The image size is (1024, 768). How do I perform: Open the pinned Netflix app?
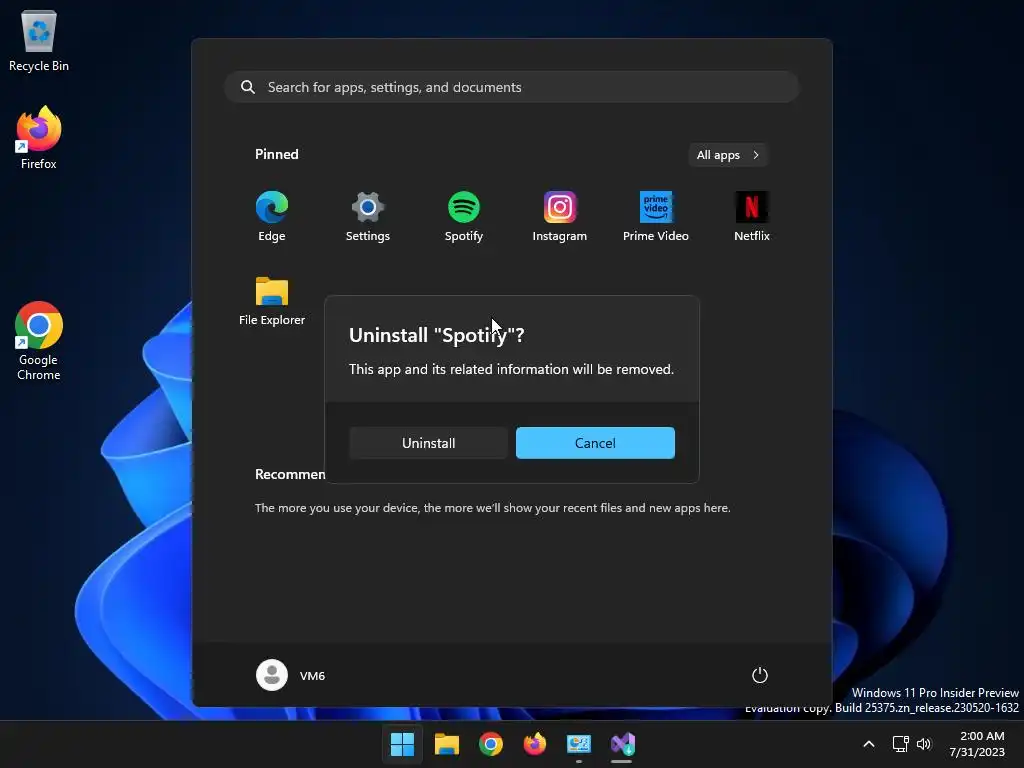tap(752, 217)
